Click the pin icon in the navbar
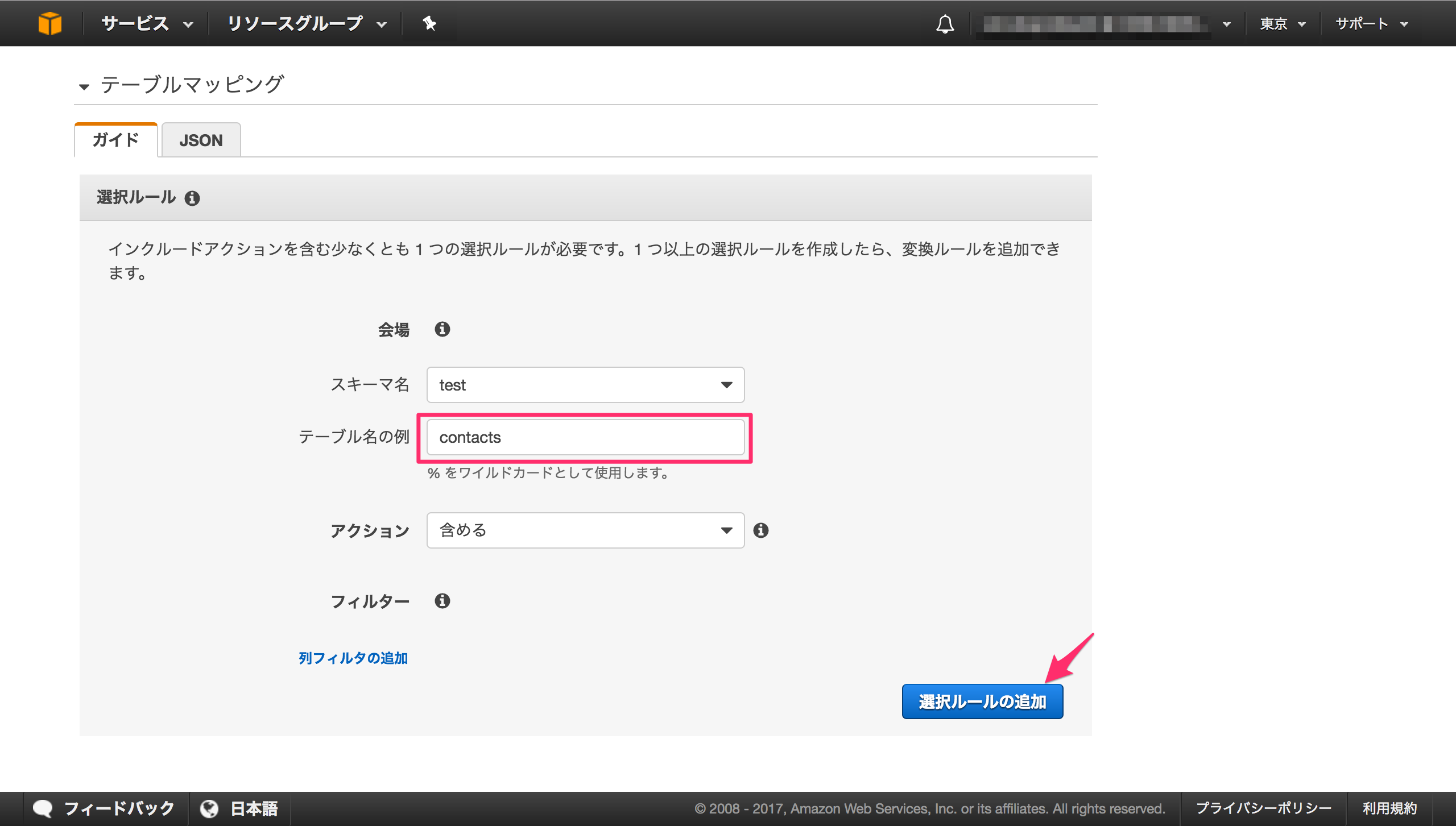This screenshot has width=1456, height=826. click(x=429, y=23)
